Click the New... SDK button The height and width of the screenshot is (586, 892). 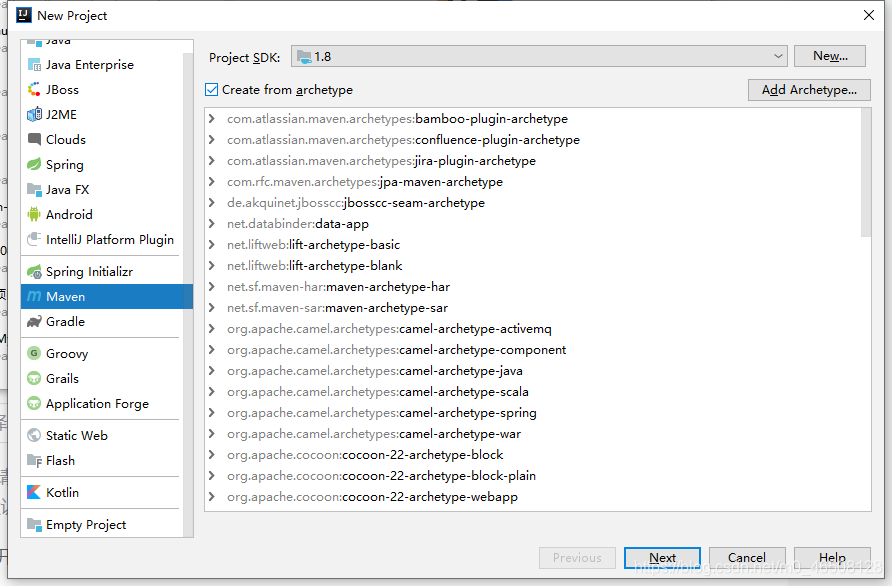tap(830, 56)
